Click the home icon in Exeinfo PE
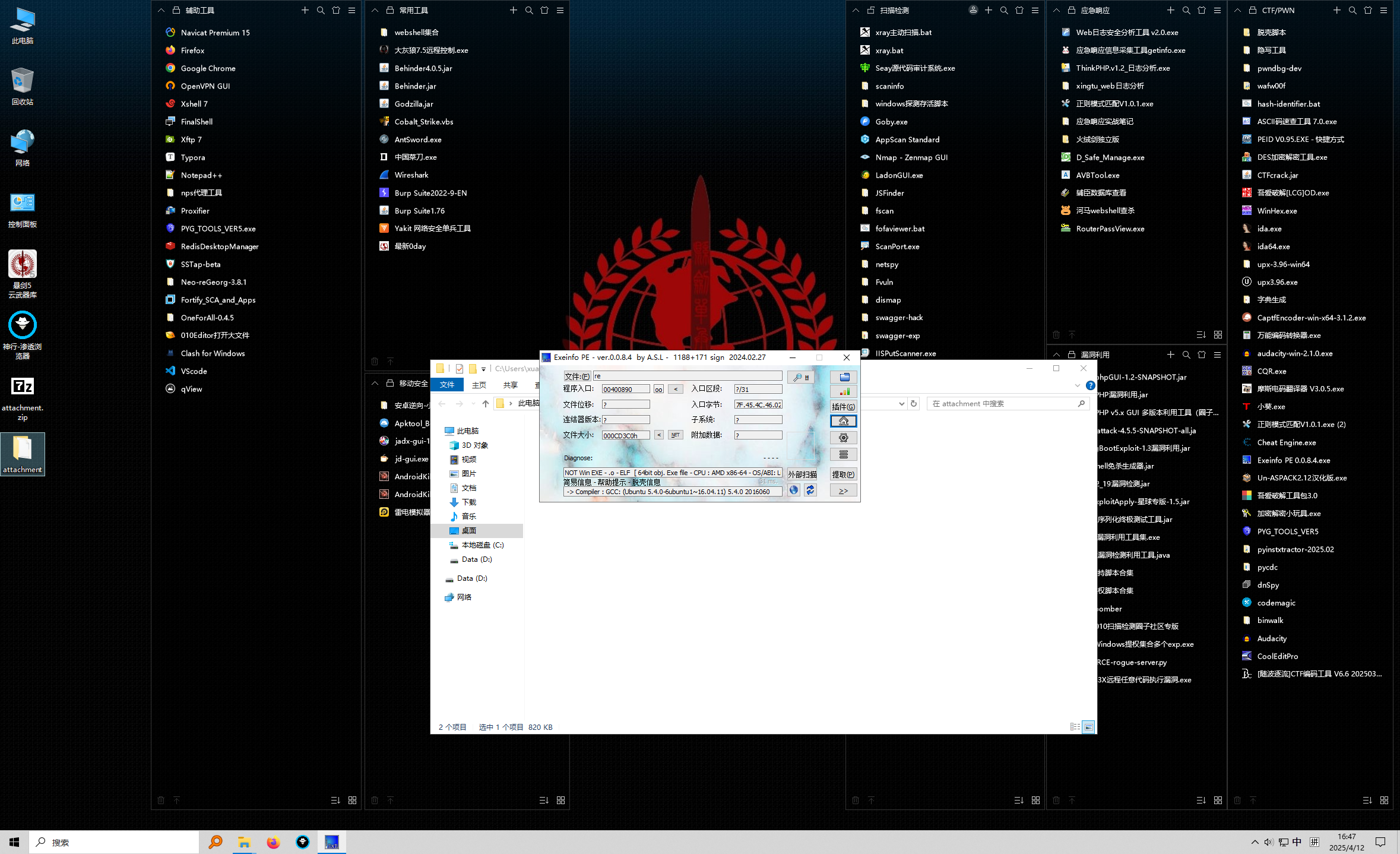Screen dimensions: 1400x854 point(843,421)
